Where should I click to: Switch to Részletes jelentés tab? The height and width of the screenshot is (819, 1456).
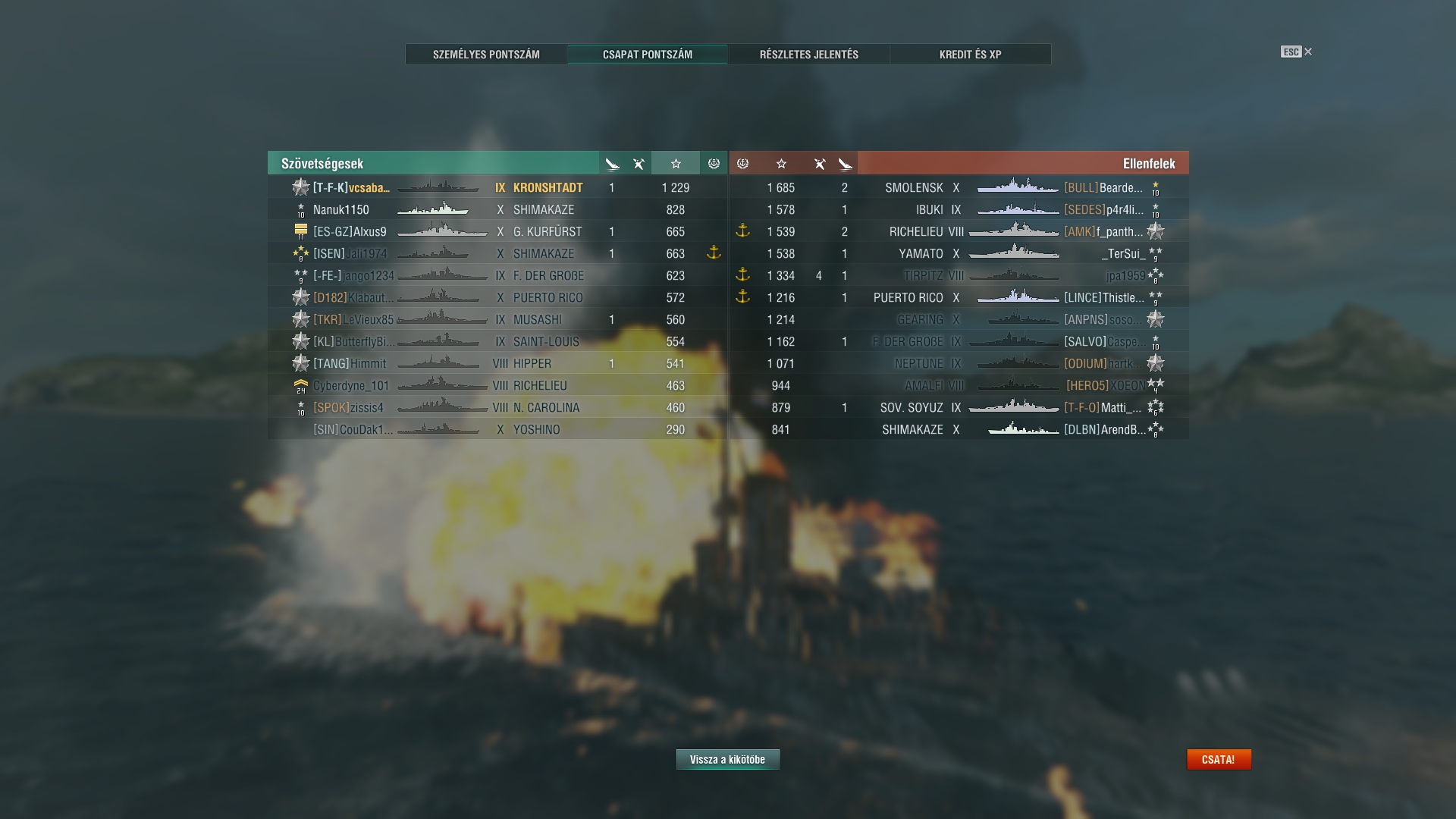809,55
